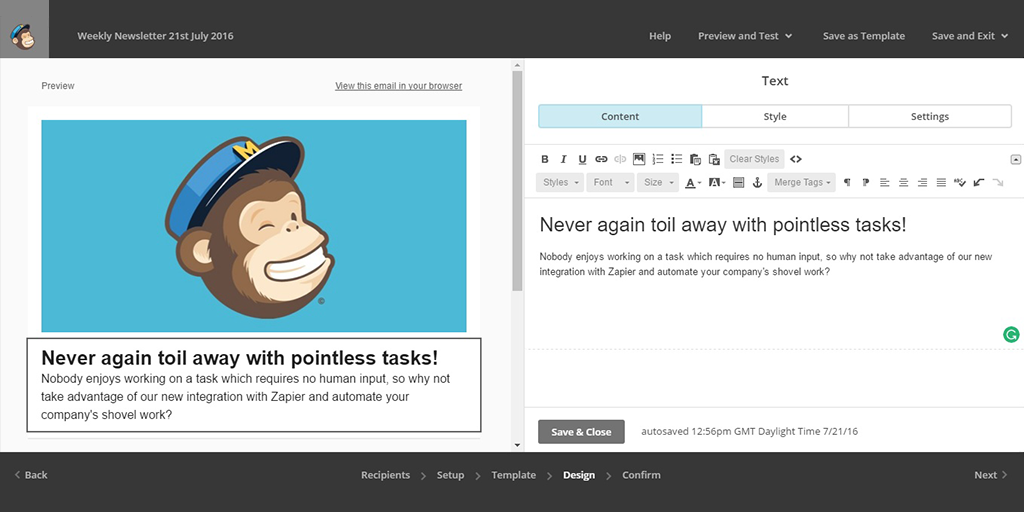The height and width of the screenshot is (512, 1024).
Task: Justify the text
Action: click(941, 182)
